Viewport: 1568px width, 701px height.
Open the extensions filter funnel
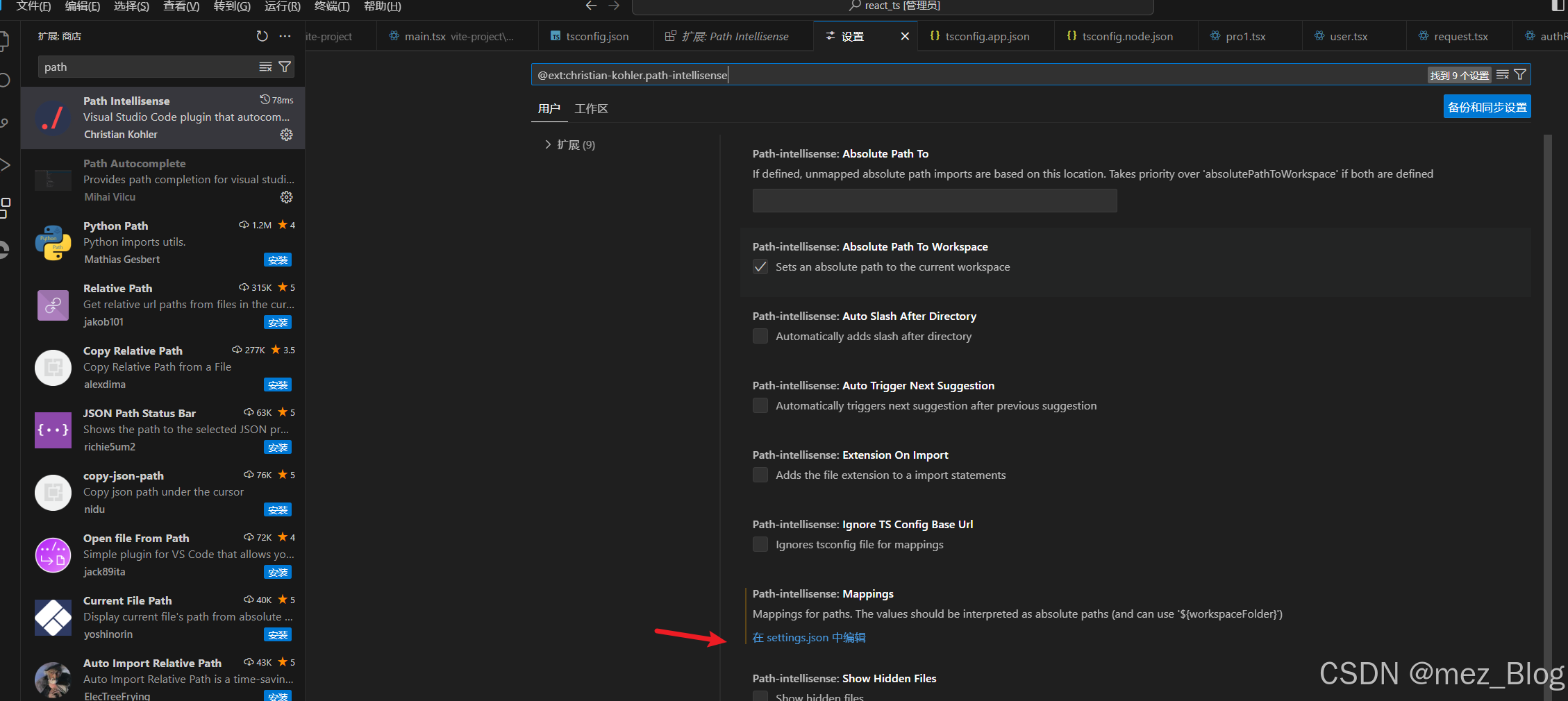[x=285, y=67]
